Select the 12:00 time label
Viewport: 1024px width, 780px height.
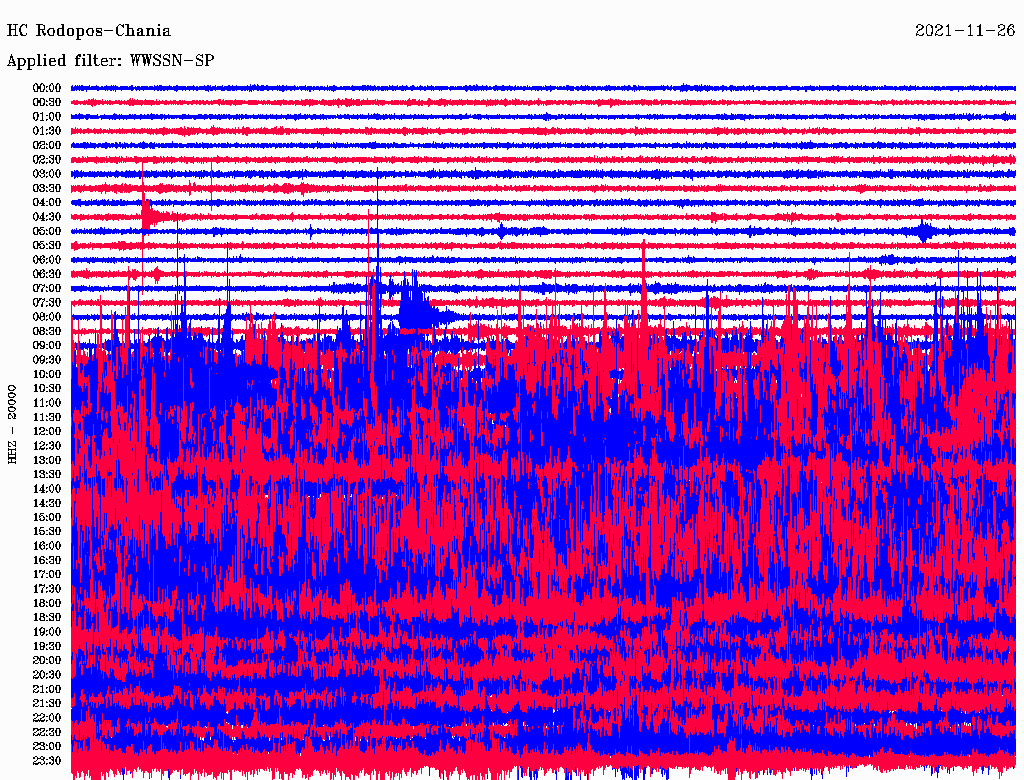coord(47,431)
